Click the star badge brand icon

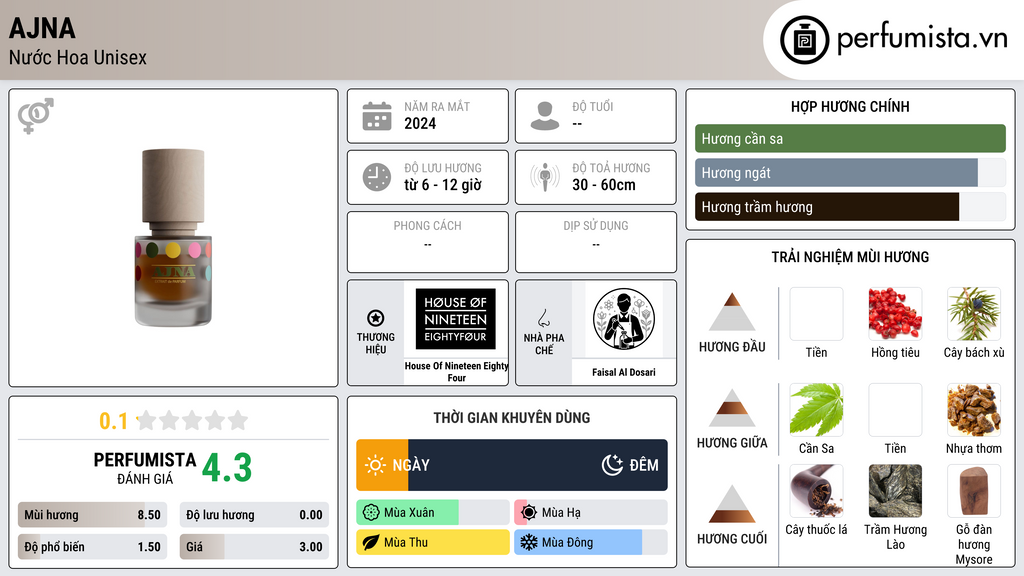click(x=376, y=318)
